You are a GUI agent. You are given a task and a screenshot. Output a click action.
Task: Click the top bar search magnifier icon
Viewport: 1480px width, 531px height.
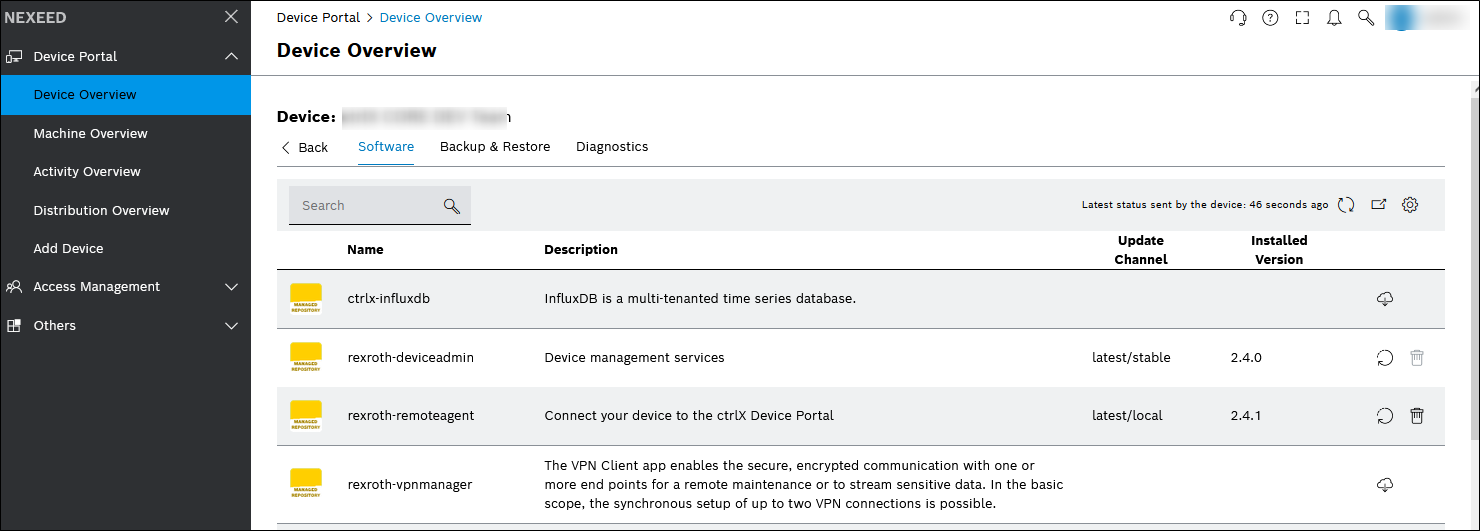(x=1366, y=18)
